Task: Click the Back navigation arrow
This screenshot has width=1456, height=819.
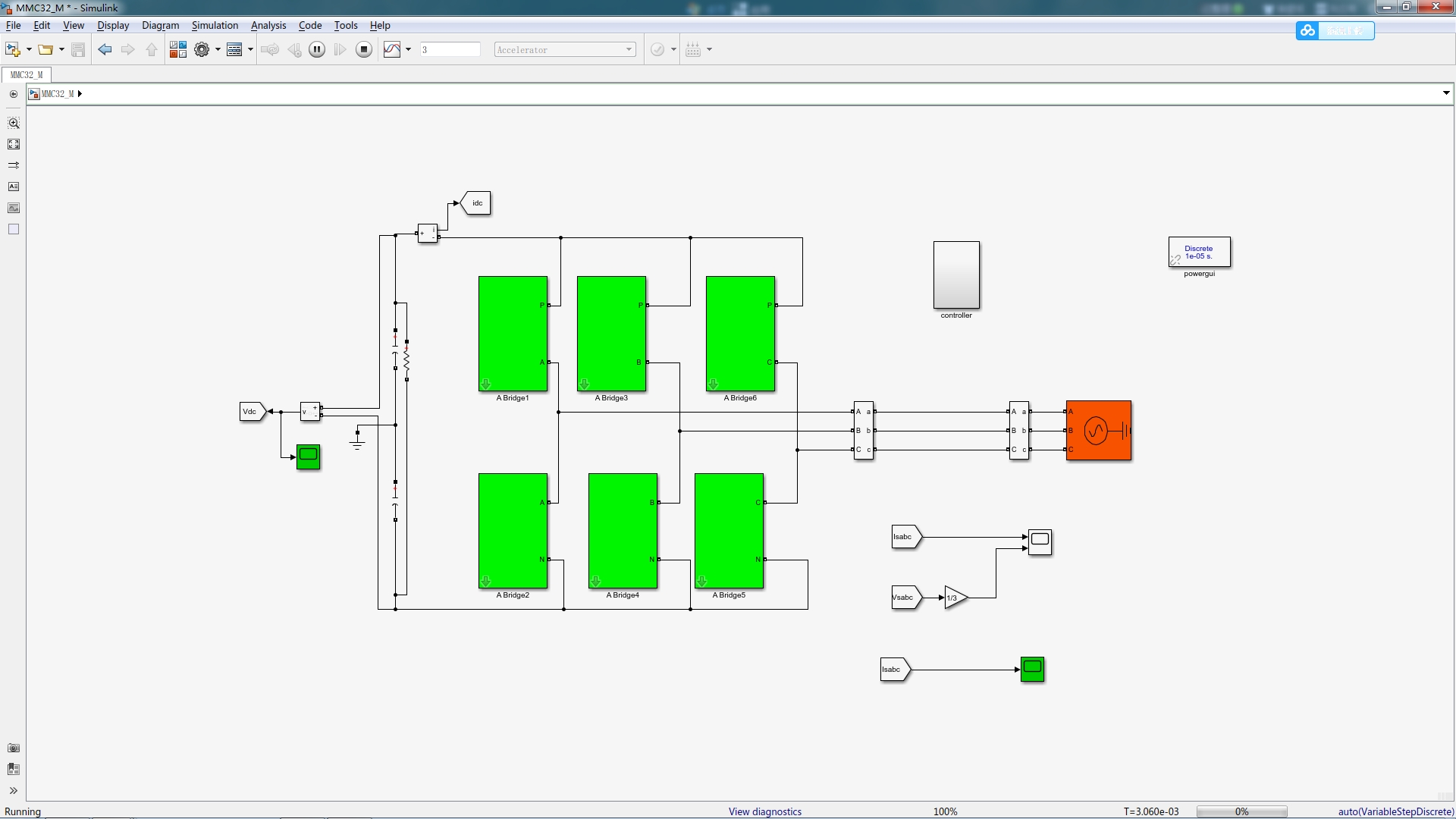Action: pos(105,50)
